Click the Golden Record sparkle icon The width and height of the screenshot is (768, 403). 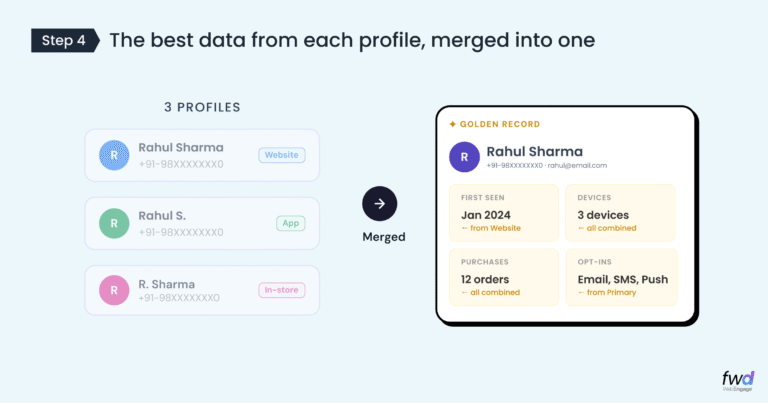pyautogui.click(x=453, y=124)
